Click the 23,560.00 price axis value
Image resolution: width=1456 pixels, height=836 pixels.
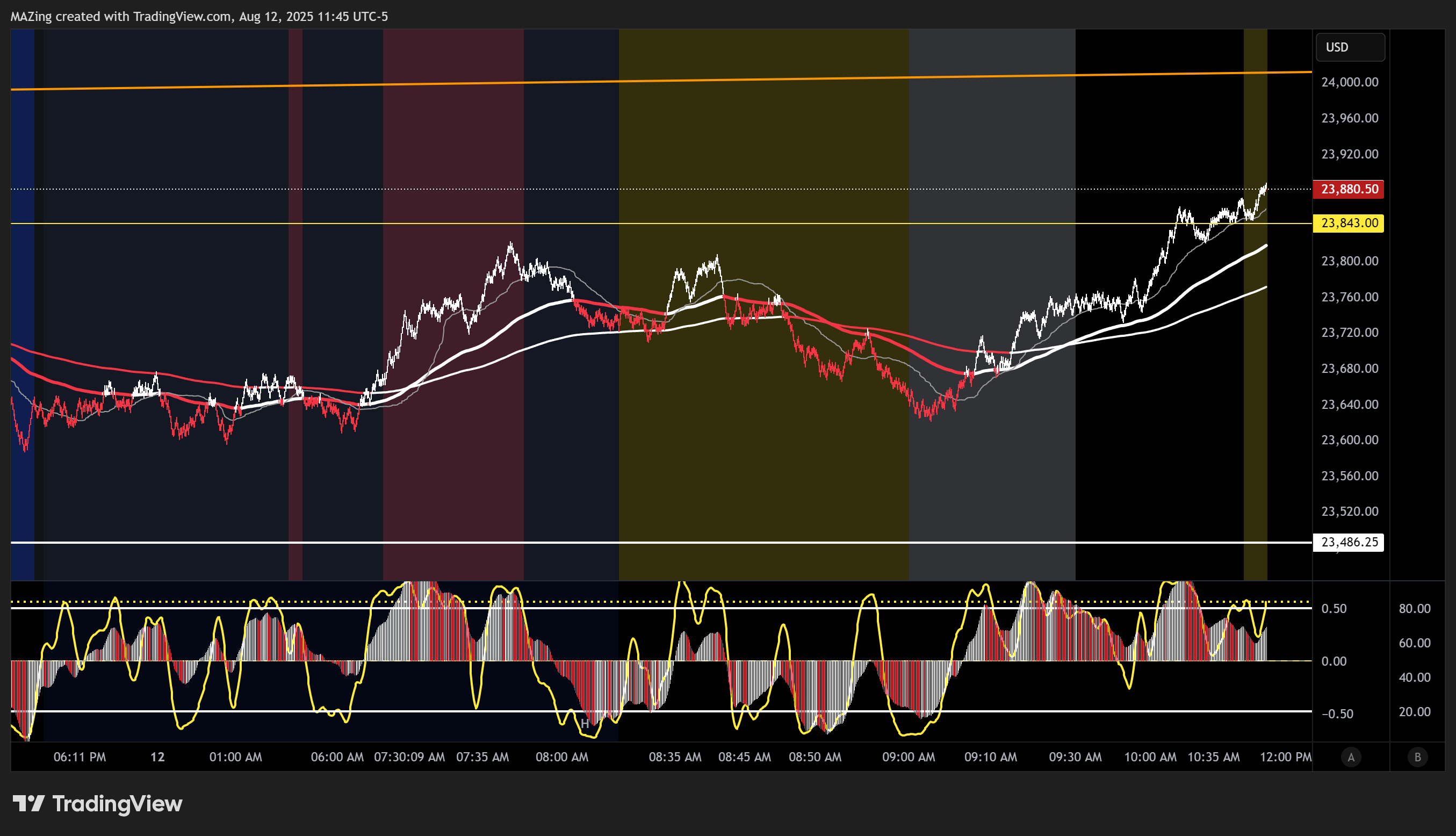tap(1349, 476)
